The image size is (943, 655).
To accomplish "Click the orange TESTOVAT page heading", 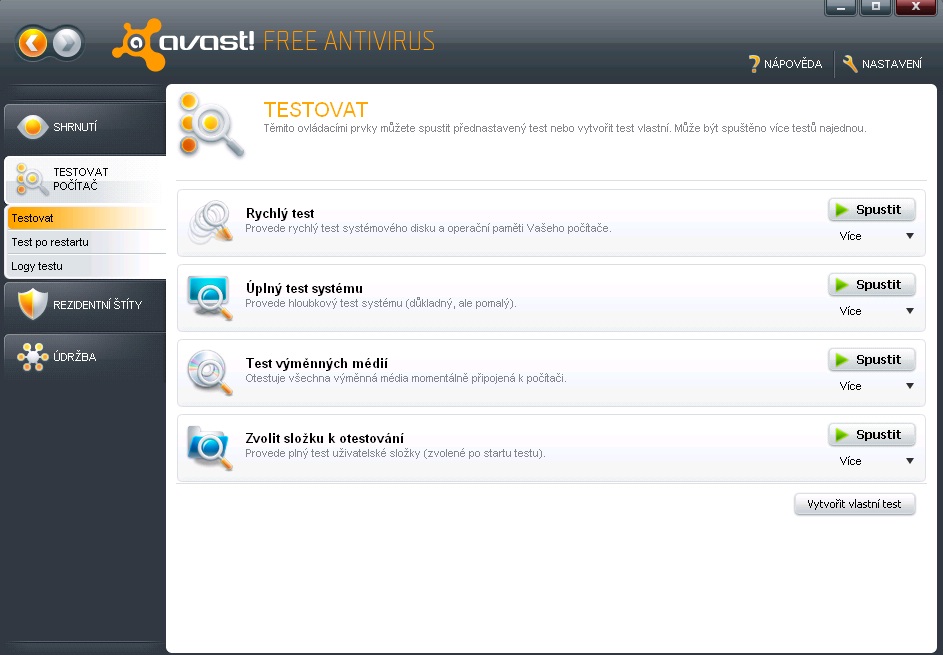I will click(316, 110).
